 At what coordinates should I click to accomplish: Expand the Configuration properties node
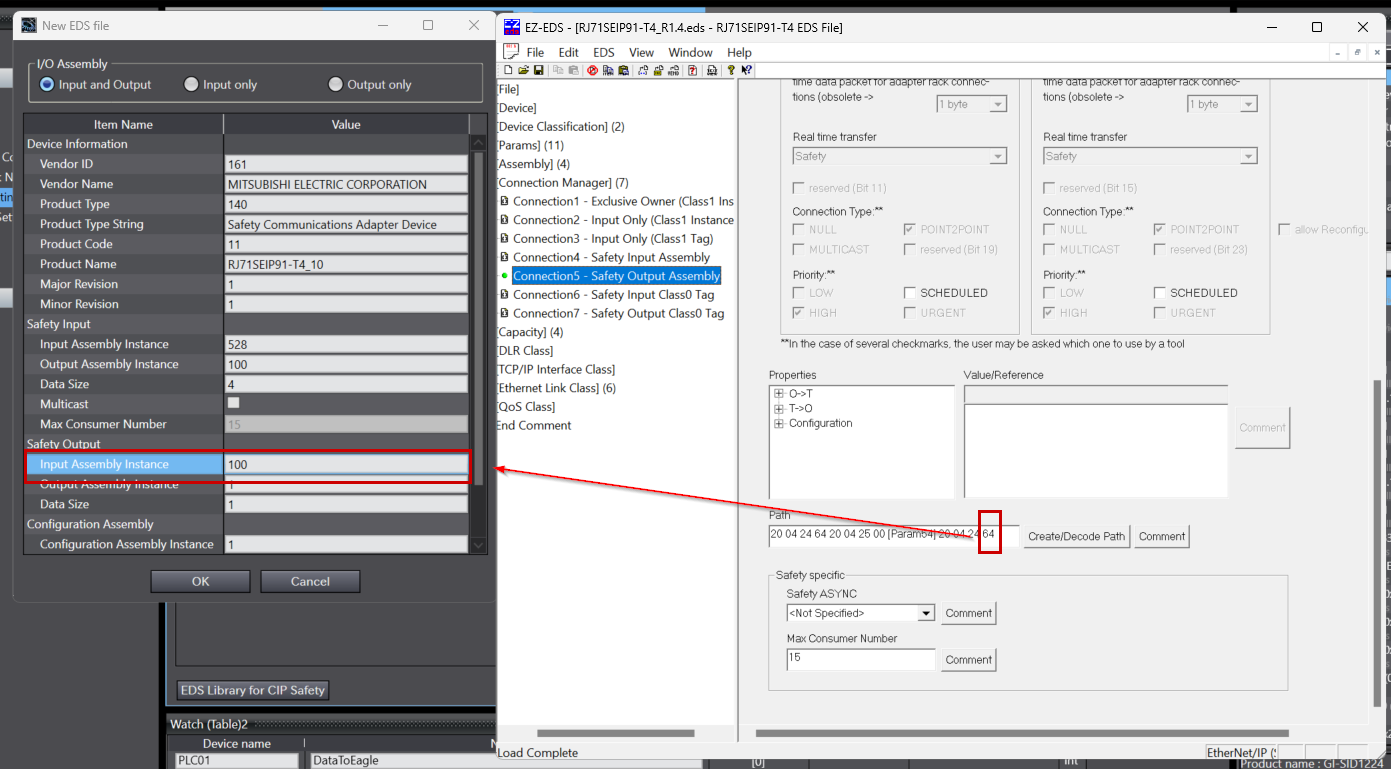coord(779,423)
